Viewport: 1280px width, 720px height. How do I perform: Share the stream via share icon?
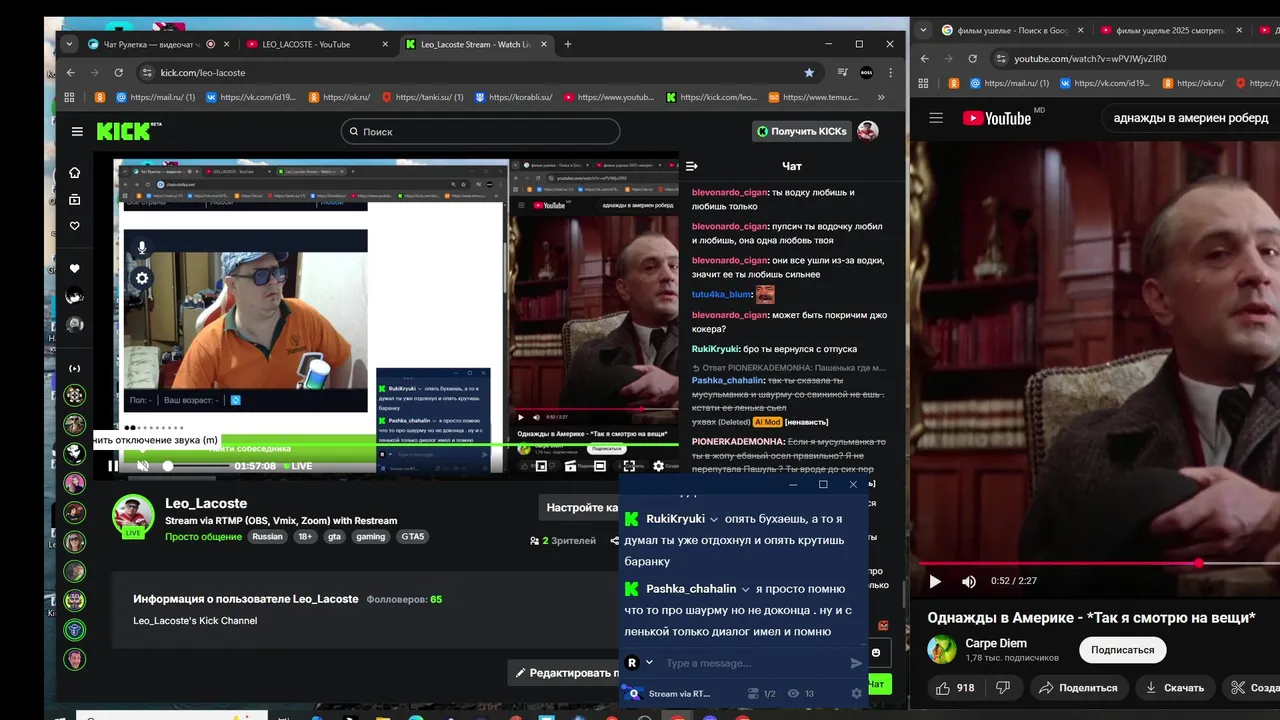(614, 540)
